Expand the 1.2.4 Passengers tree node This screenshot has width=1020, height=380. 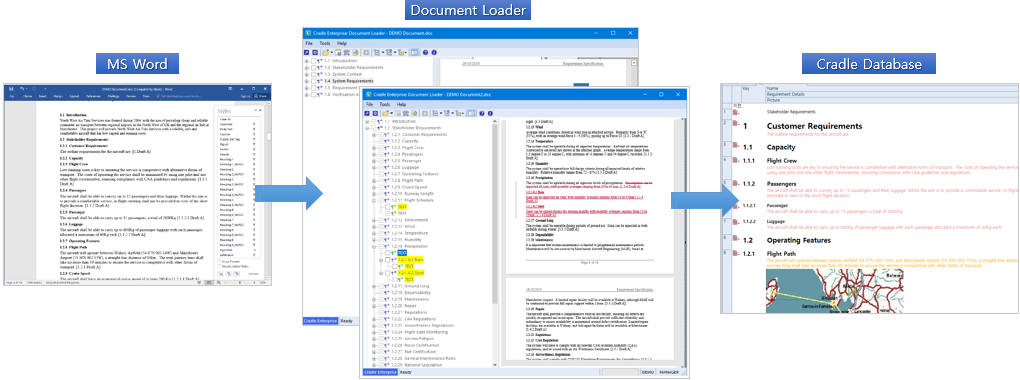point(374,154)
